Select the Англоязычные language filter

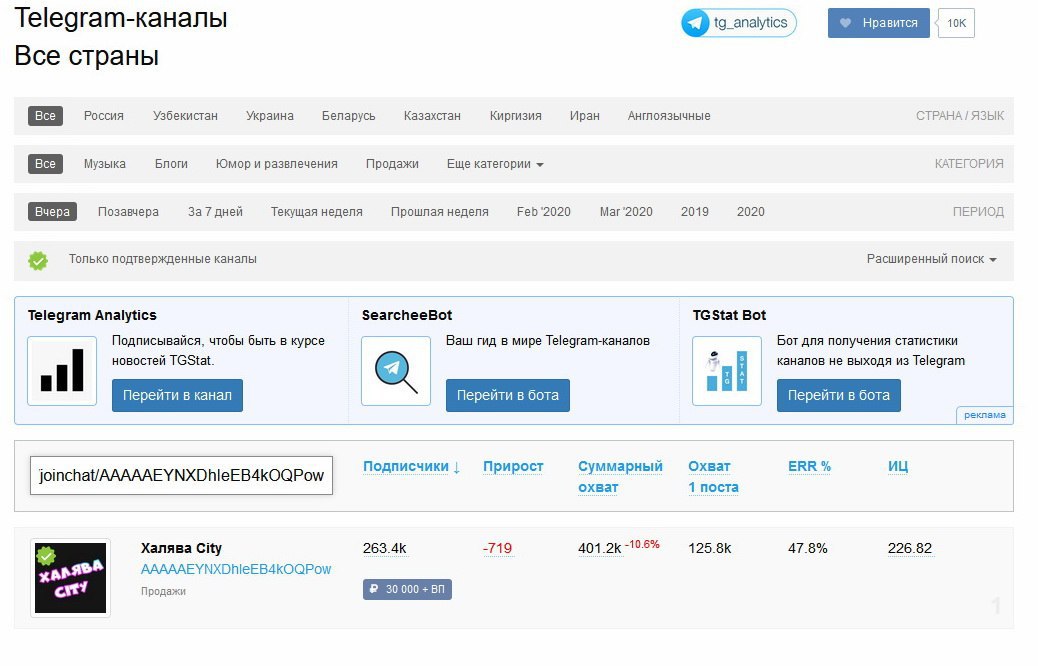coord(669,116)
